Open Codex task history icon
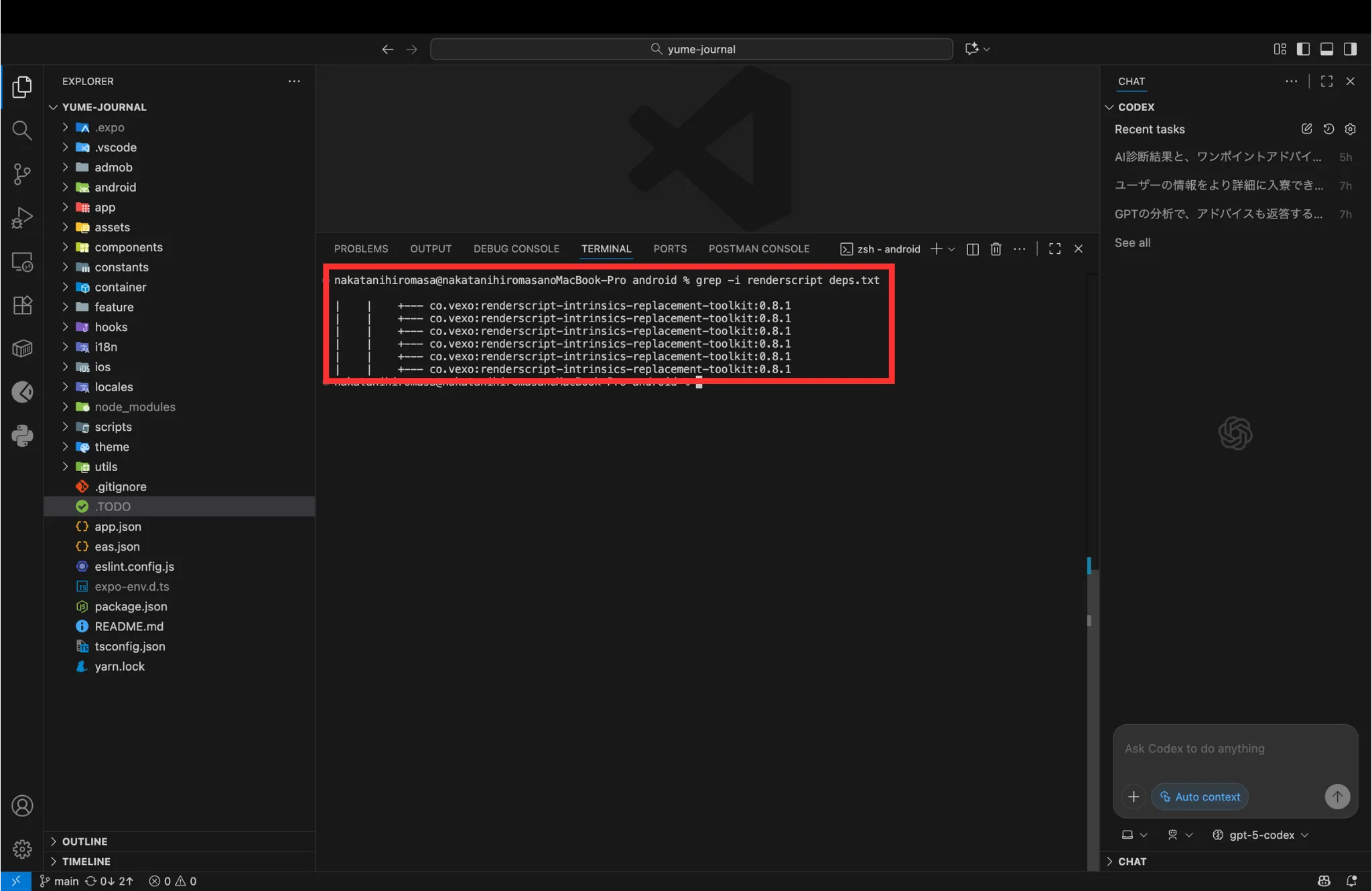The width and height of the screenshot is (1372, 891). (x=1328, y=129)
